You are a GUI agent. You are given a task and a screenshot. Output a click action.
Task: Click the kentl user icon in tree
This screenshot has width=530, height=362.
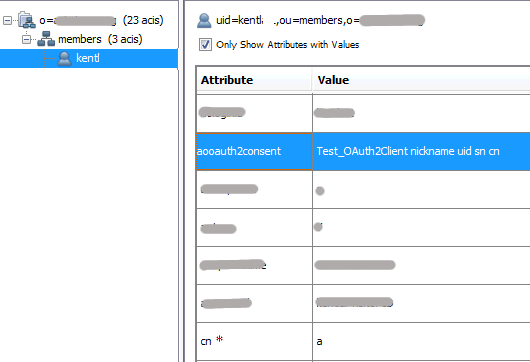tap(64, 58)
